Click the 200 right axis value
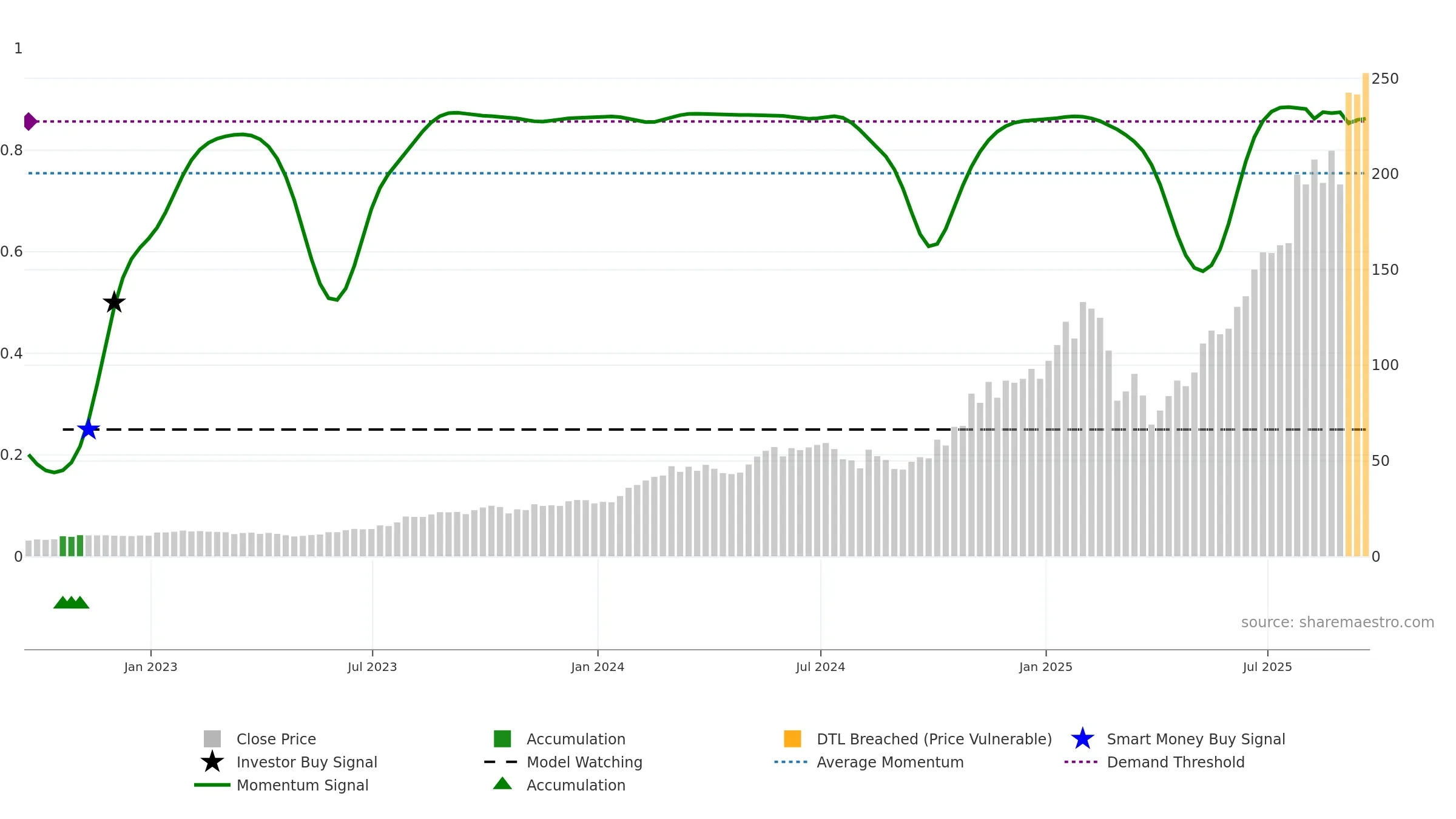Image resolution: width=1456 pixels, height=819 pixels. [x=1385, y=174]
